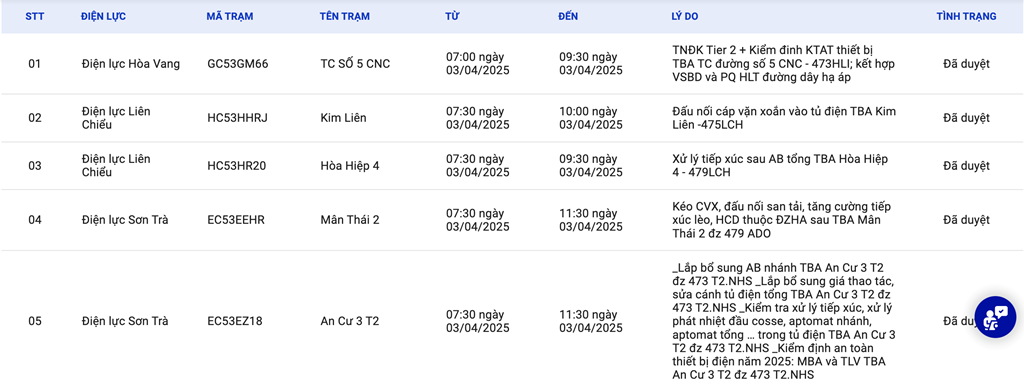Select station code HC53HR20
Image resolution: width=1024 pixels, height=389 pixels.
(236, 166)
